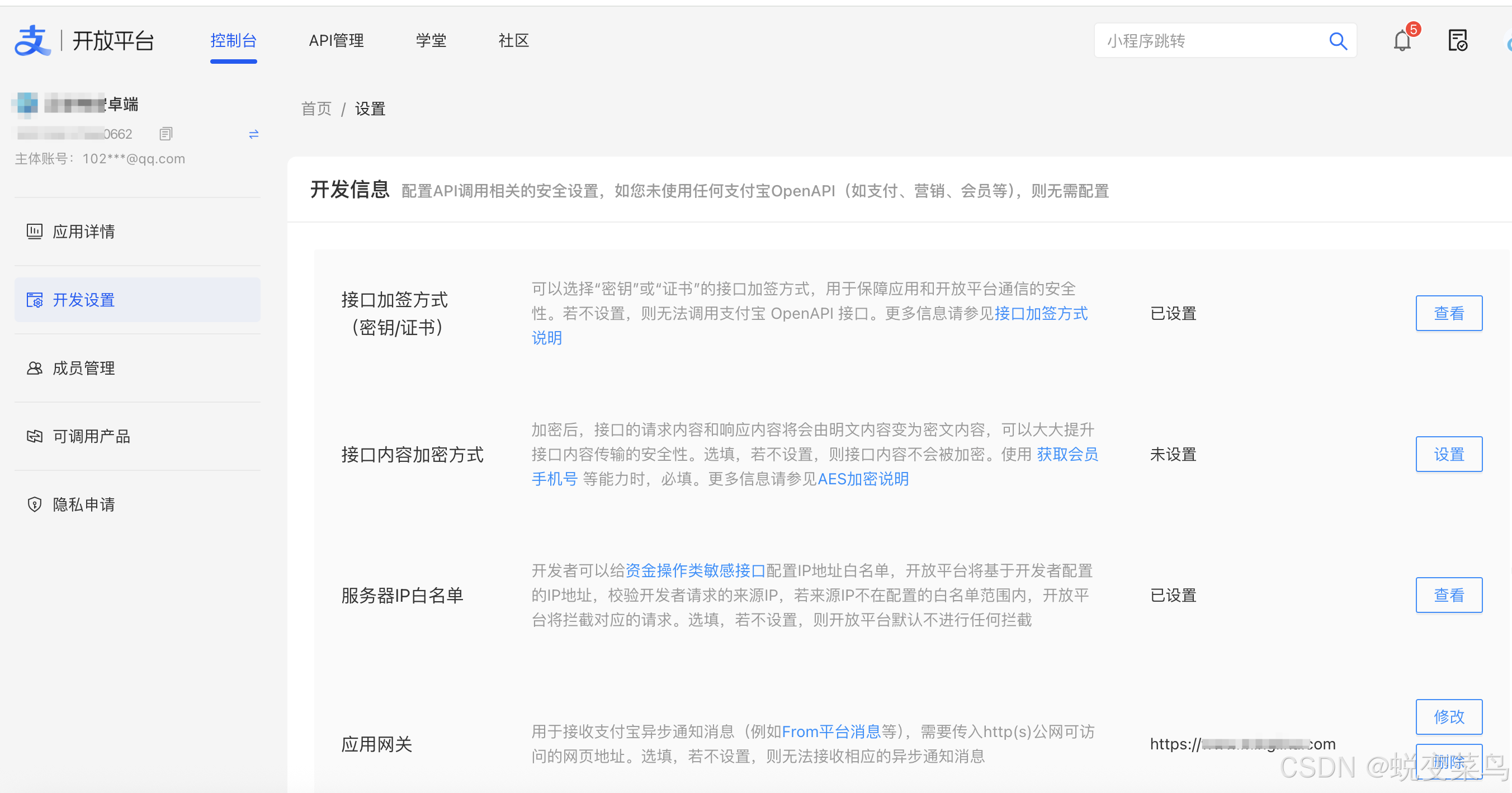Click the 应用详情 sidebar icon
The width and height of the screenshot is (1512, 793).
pos(35,232)
